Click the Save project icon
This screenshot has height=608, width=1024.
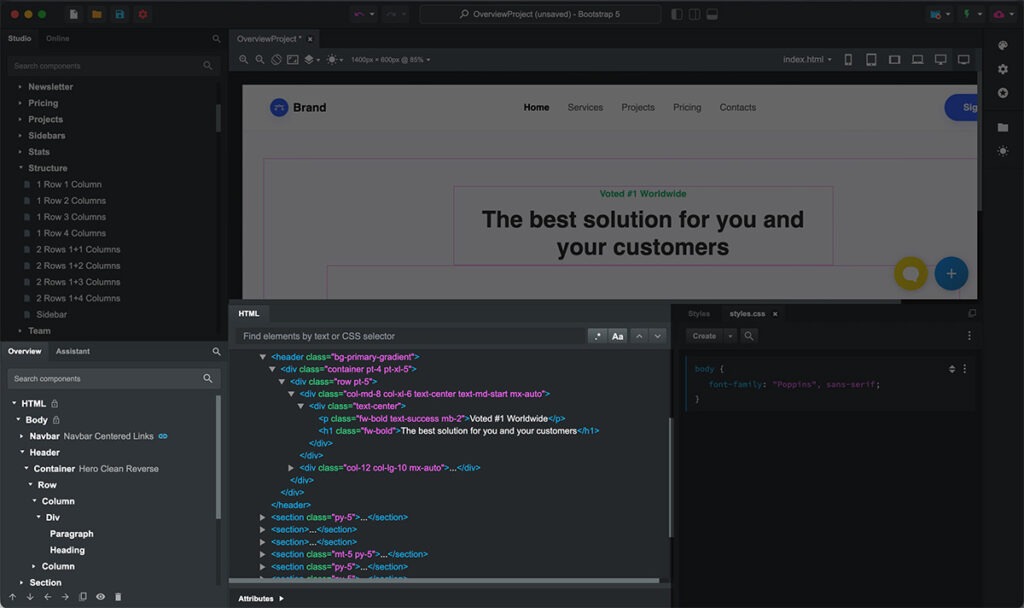coord(120,14)
